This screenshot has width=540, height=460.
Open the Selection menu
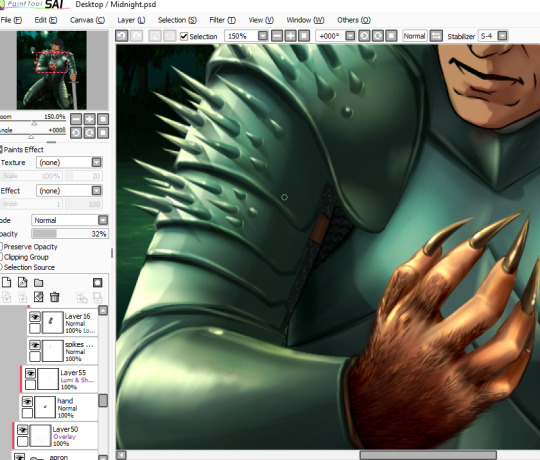click(177, 20)
